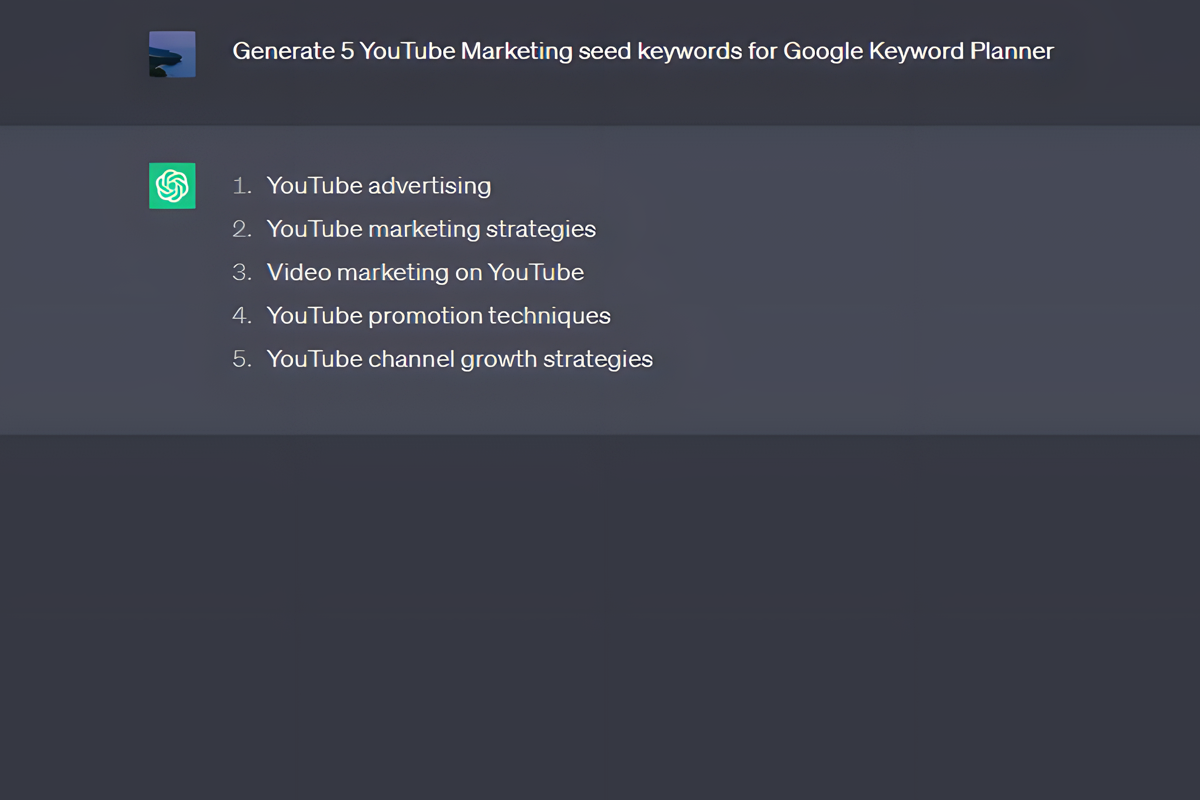Select the "YouTube advertising" list entry

point(378,186)
